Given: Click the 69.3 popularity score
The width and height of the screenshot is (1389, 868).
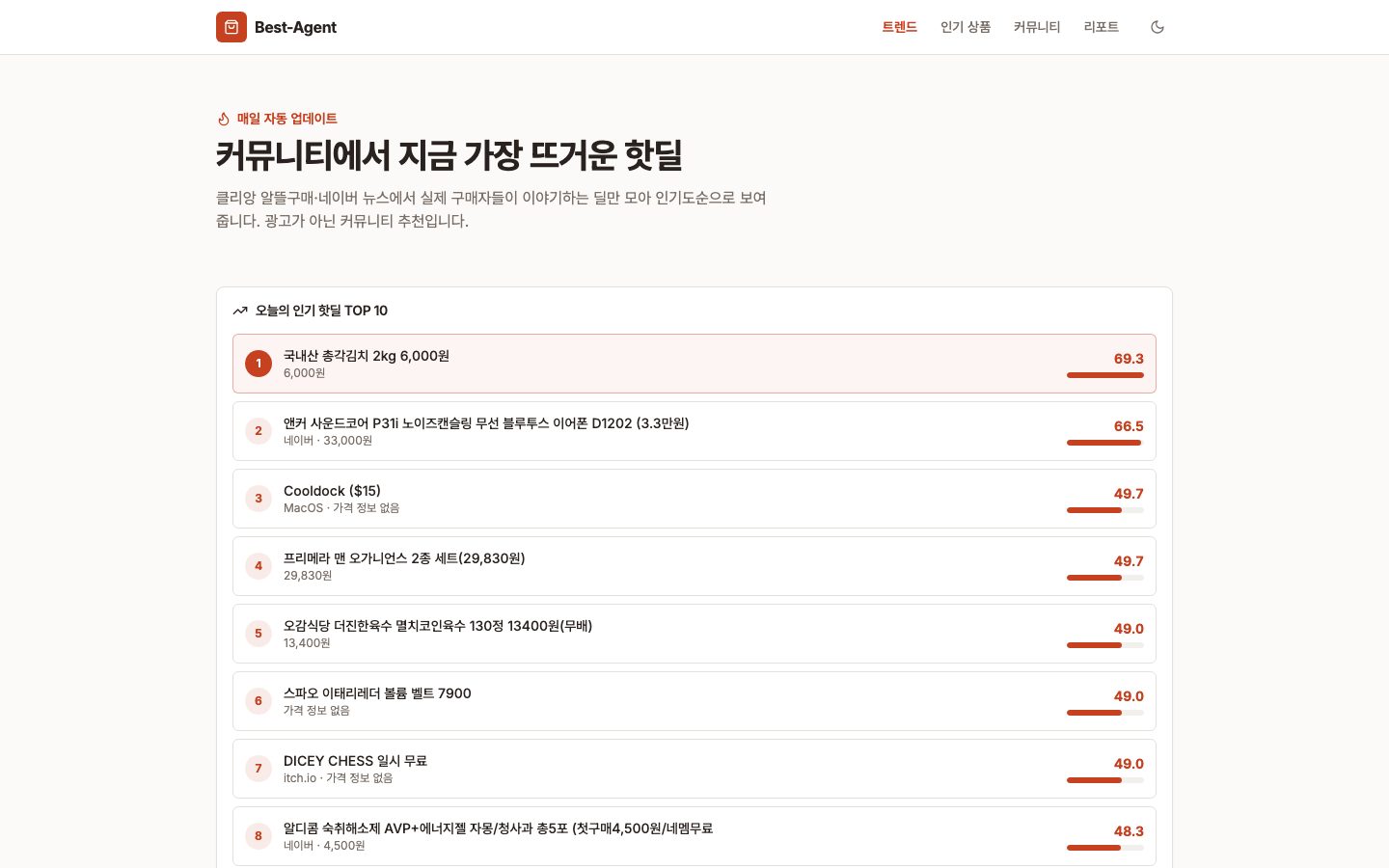Looking at the screenshot, I should point(1129,359).
